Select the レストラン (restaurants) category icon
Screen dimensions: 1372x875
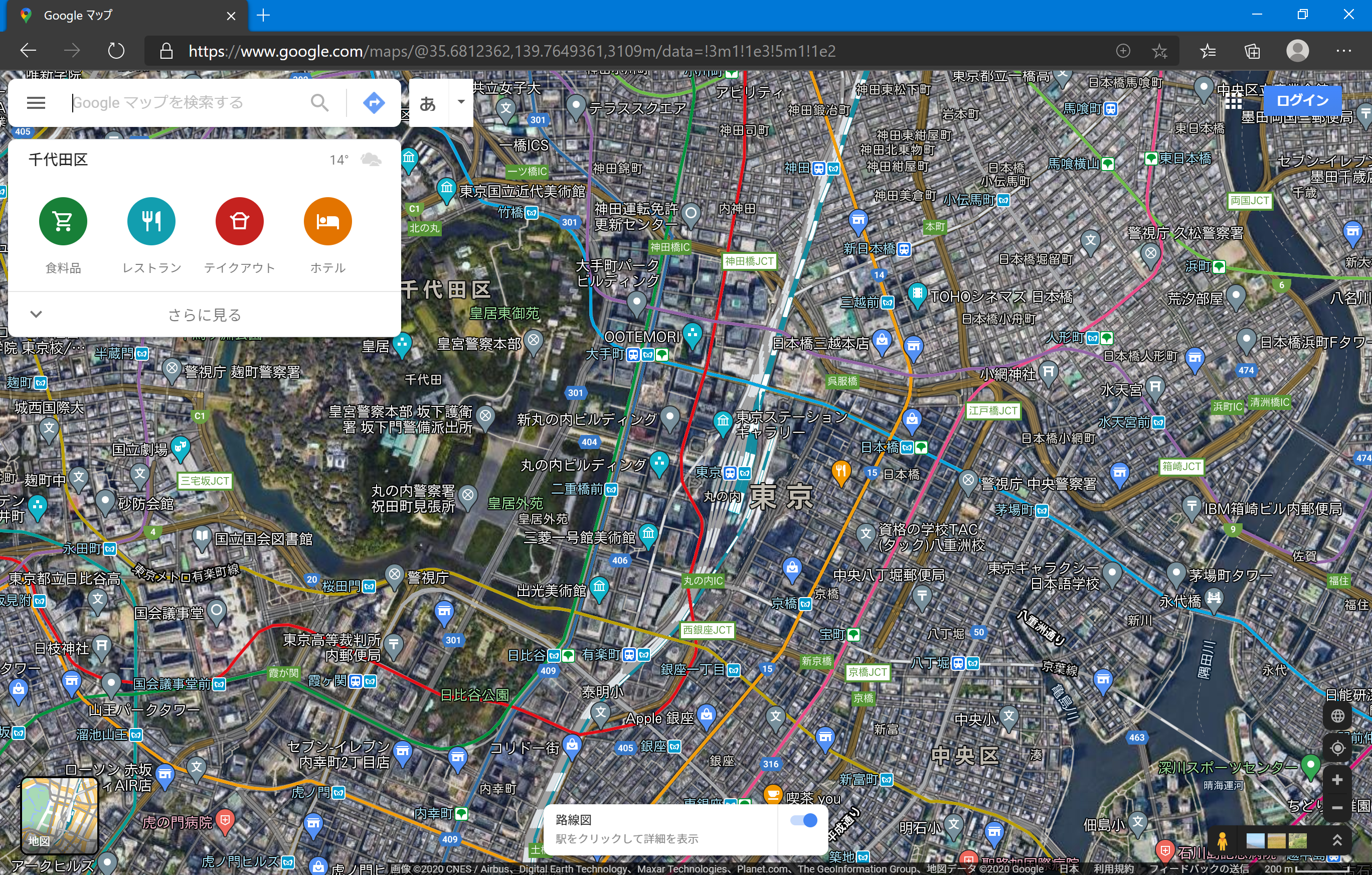coord(150,221)
